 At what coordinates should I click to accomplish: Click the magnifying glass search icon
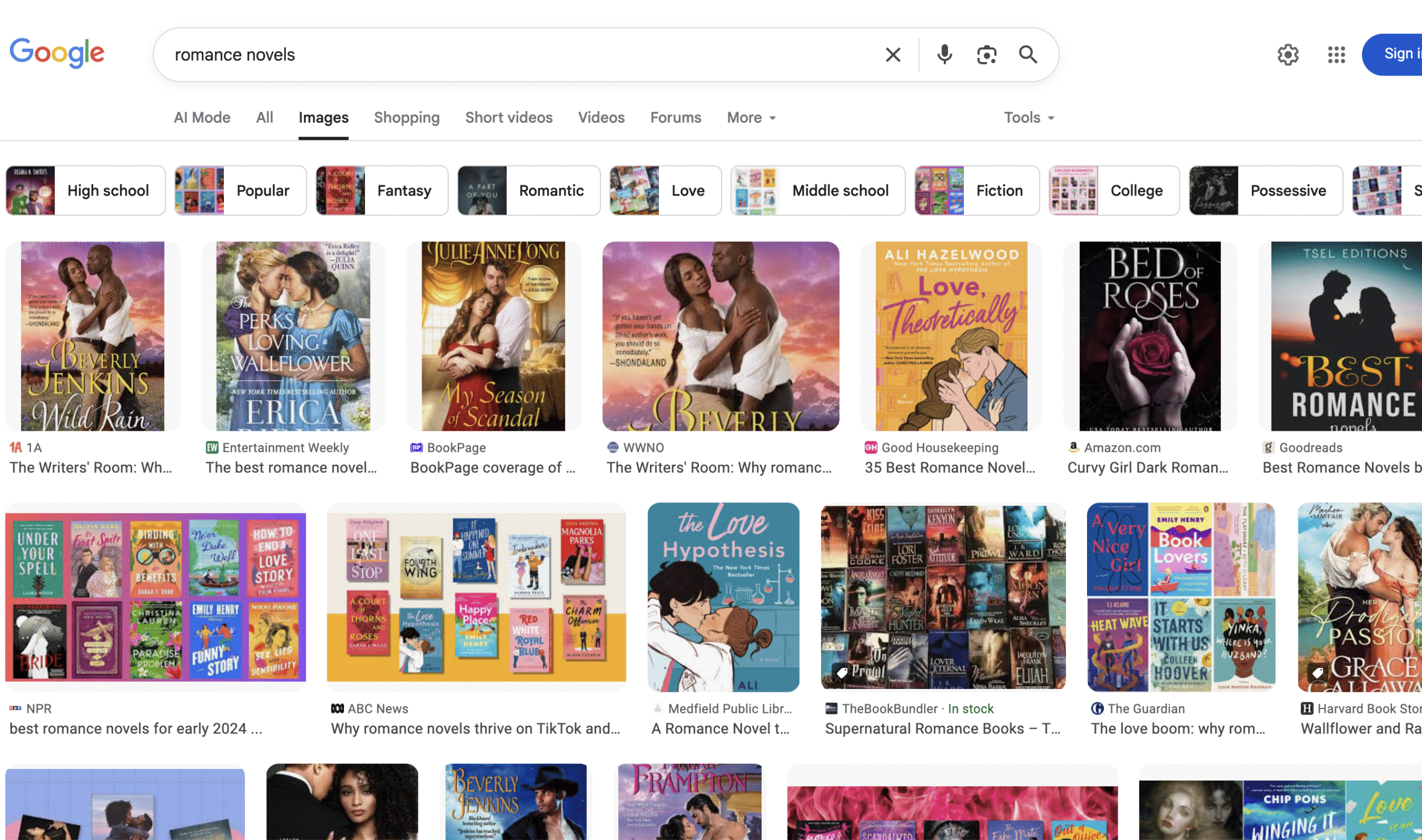pyautogui.click(x=1028, y=55)
